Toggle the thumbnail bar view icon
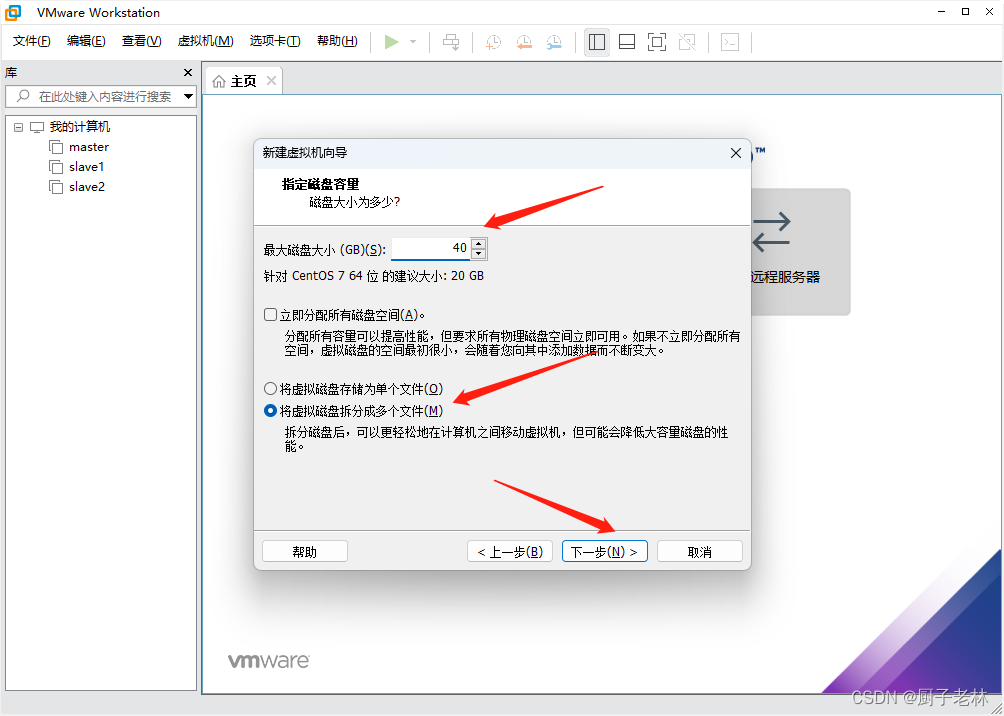1004x716 pixels. coord(627,42)
